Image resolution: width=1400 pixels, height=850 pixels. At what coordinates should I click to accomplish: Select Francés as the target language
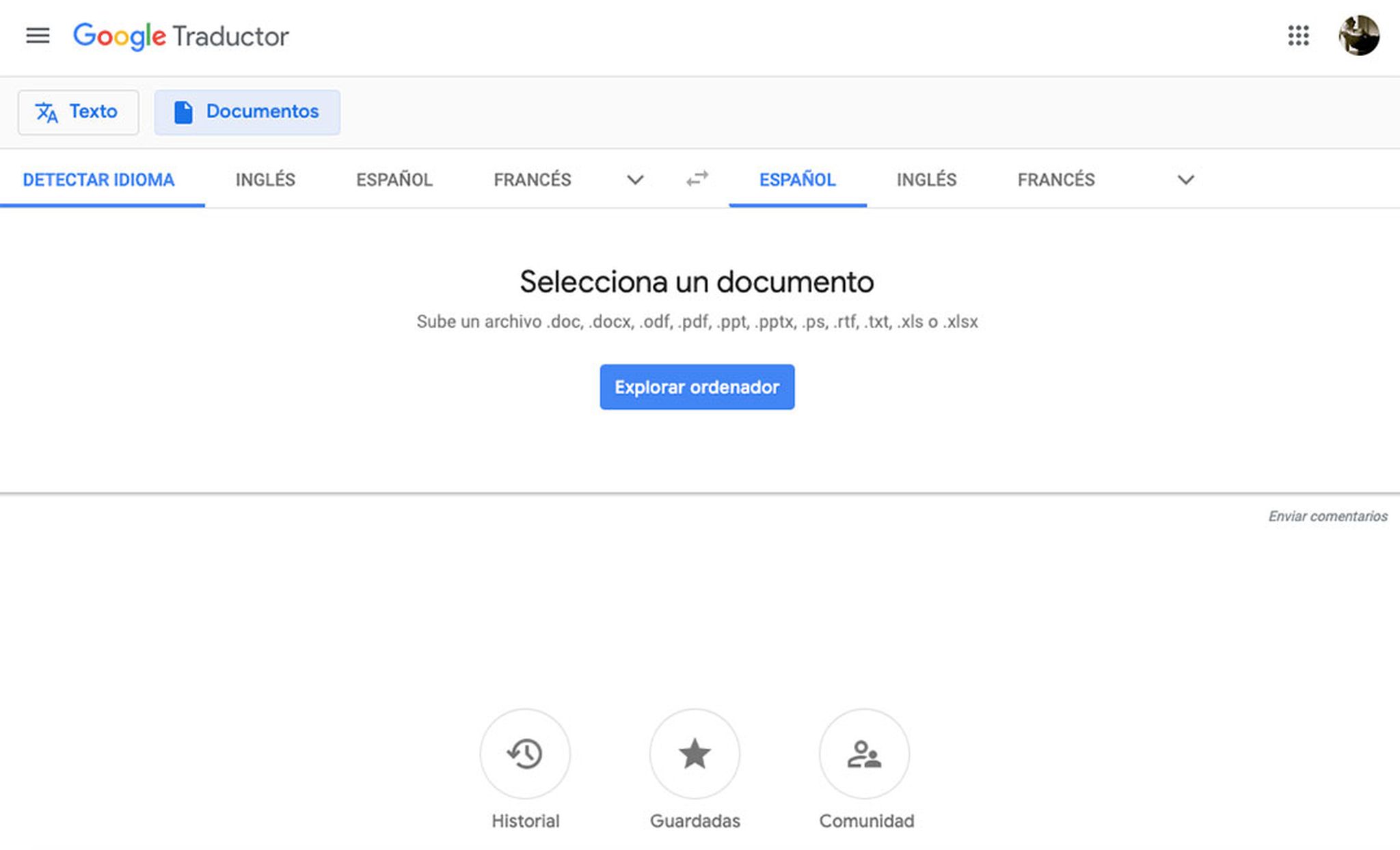[1055, 180]
